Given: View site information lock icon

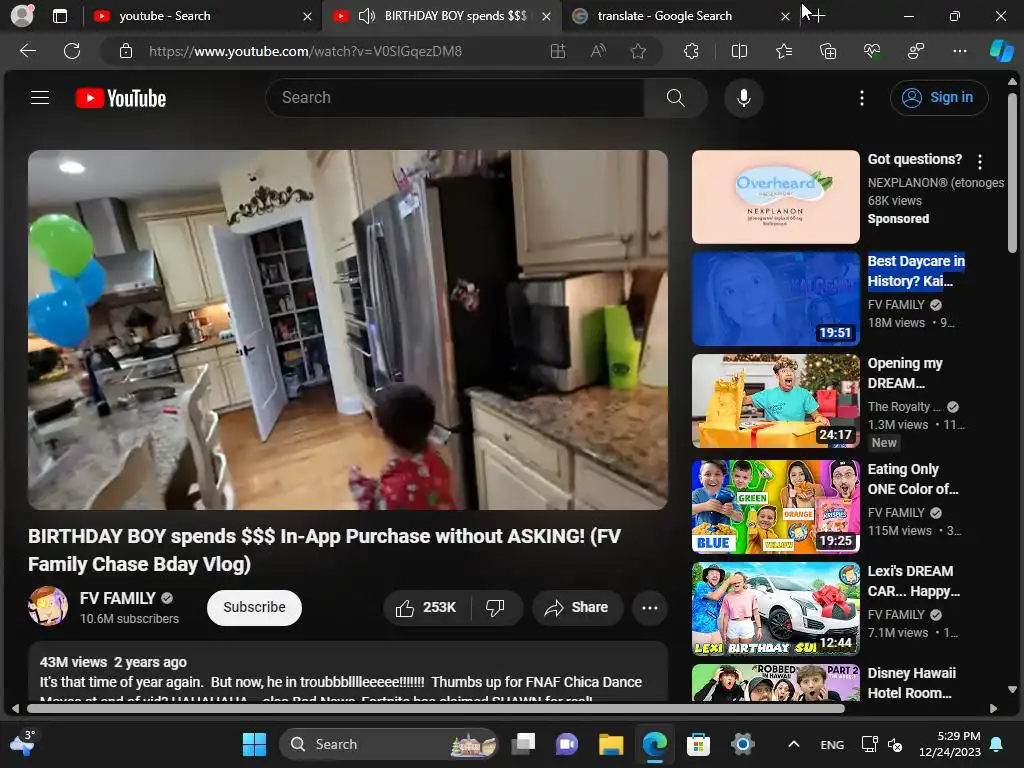Looking at the screenshot, I should [x=126, y=51].
